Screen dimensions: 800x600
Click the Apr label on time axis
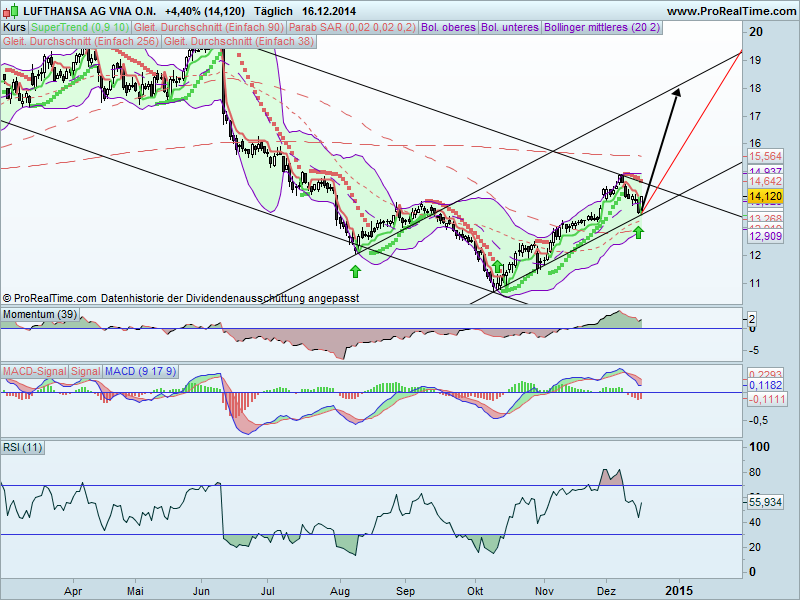(73, 591)
